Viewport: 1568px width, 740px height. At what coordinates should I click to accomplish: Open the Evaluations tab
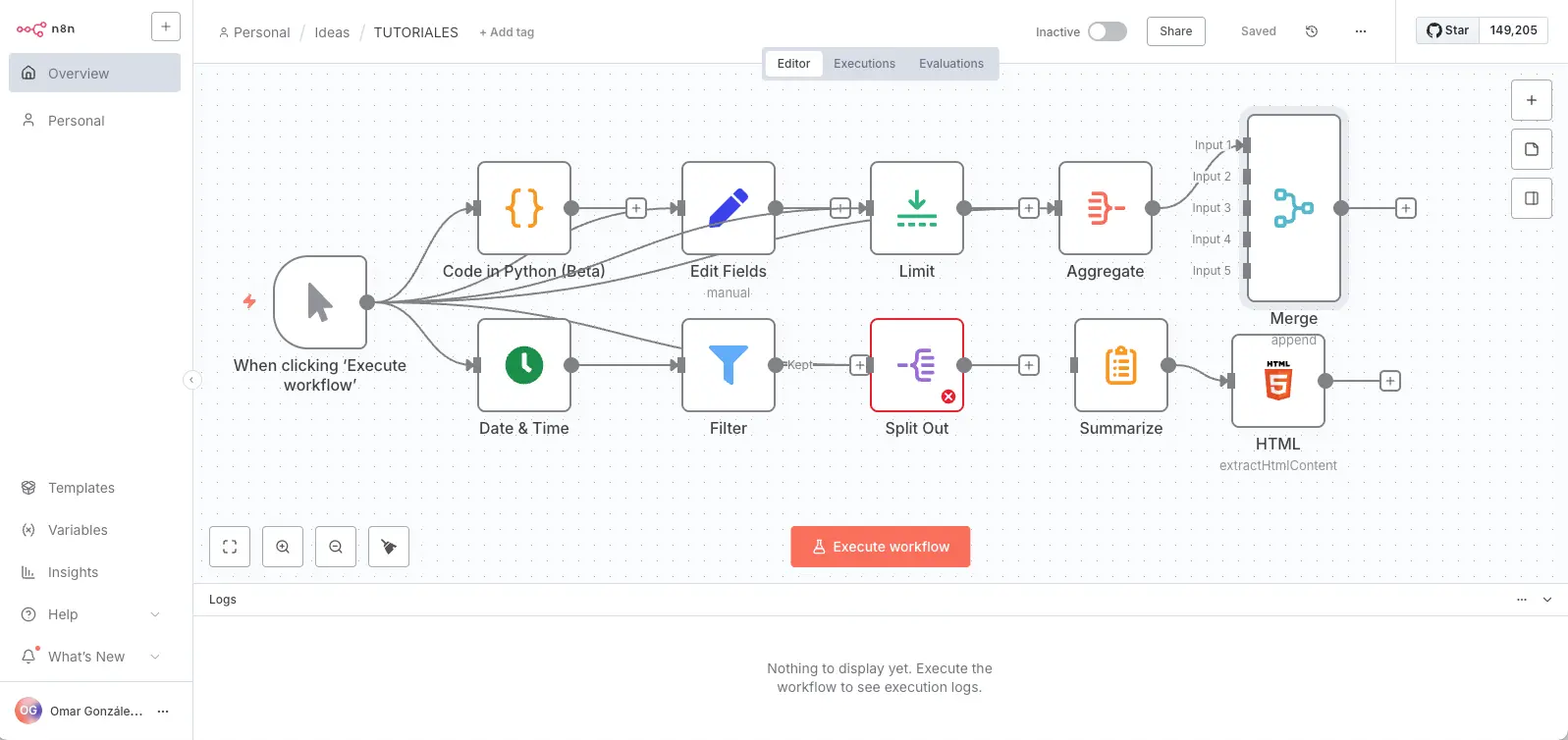coord(950,64)
